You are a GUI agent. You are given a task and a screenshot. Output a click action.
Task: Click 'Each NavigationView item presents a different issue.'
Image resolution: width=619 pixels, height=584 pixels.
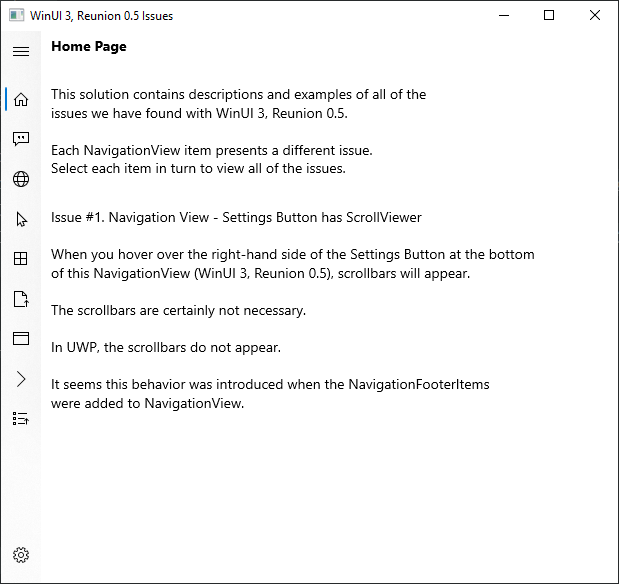212,150
